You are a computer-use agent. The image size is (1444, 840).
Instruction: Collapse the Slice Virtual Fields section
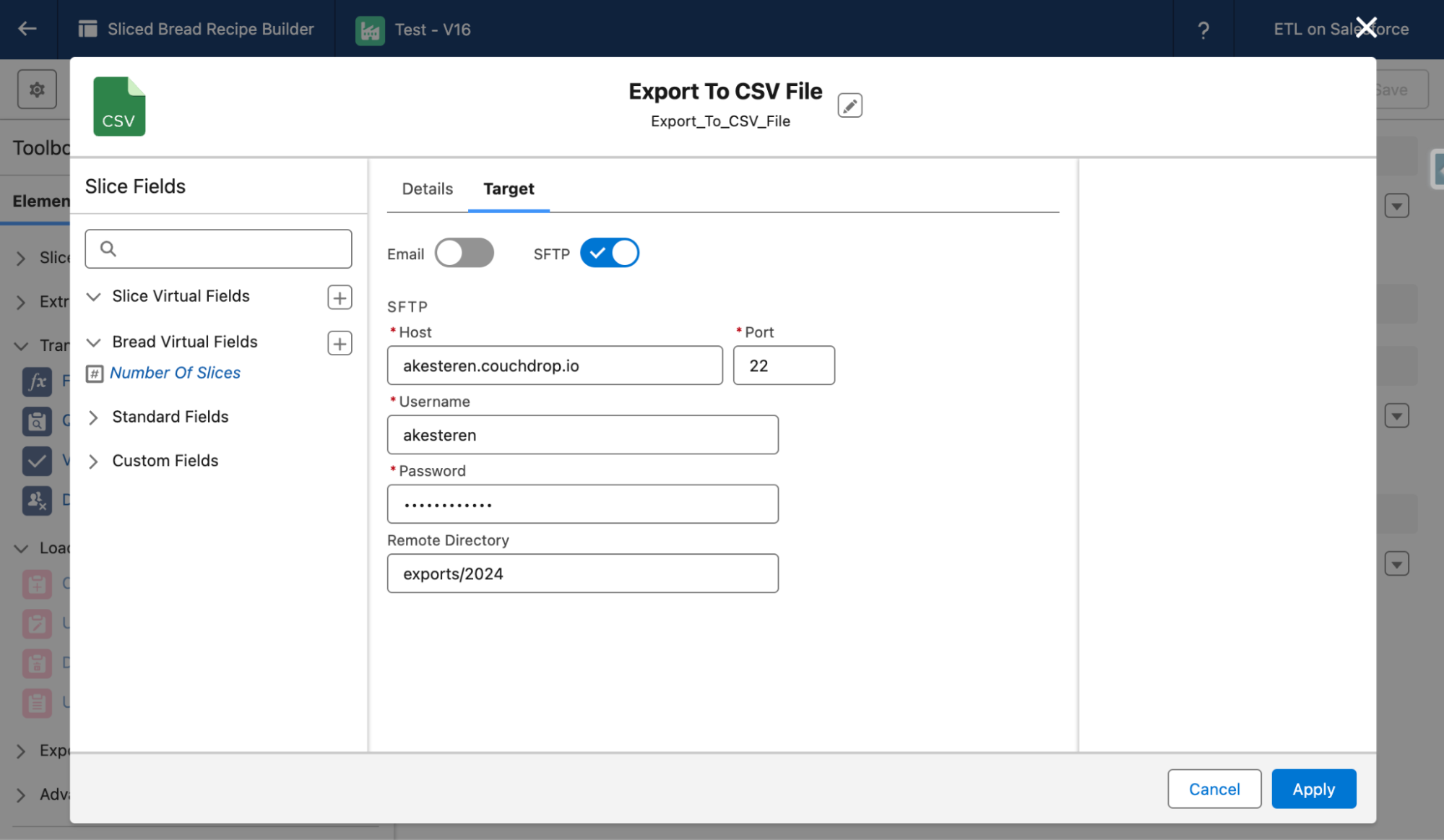click(92, 296)
